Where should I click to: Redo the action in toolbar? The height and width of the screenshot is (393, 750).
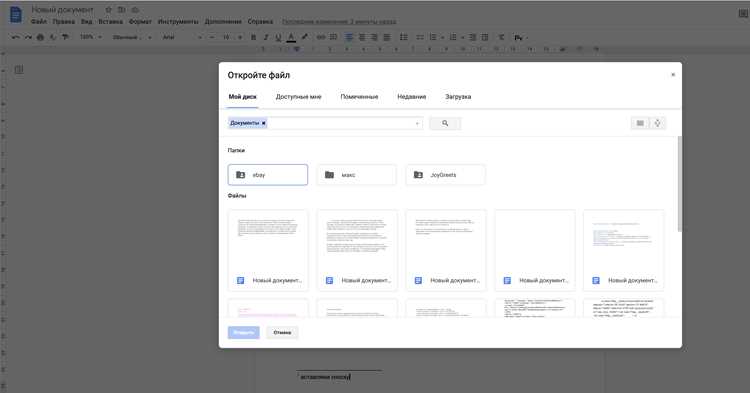(x=28, y=37)
